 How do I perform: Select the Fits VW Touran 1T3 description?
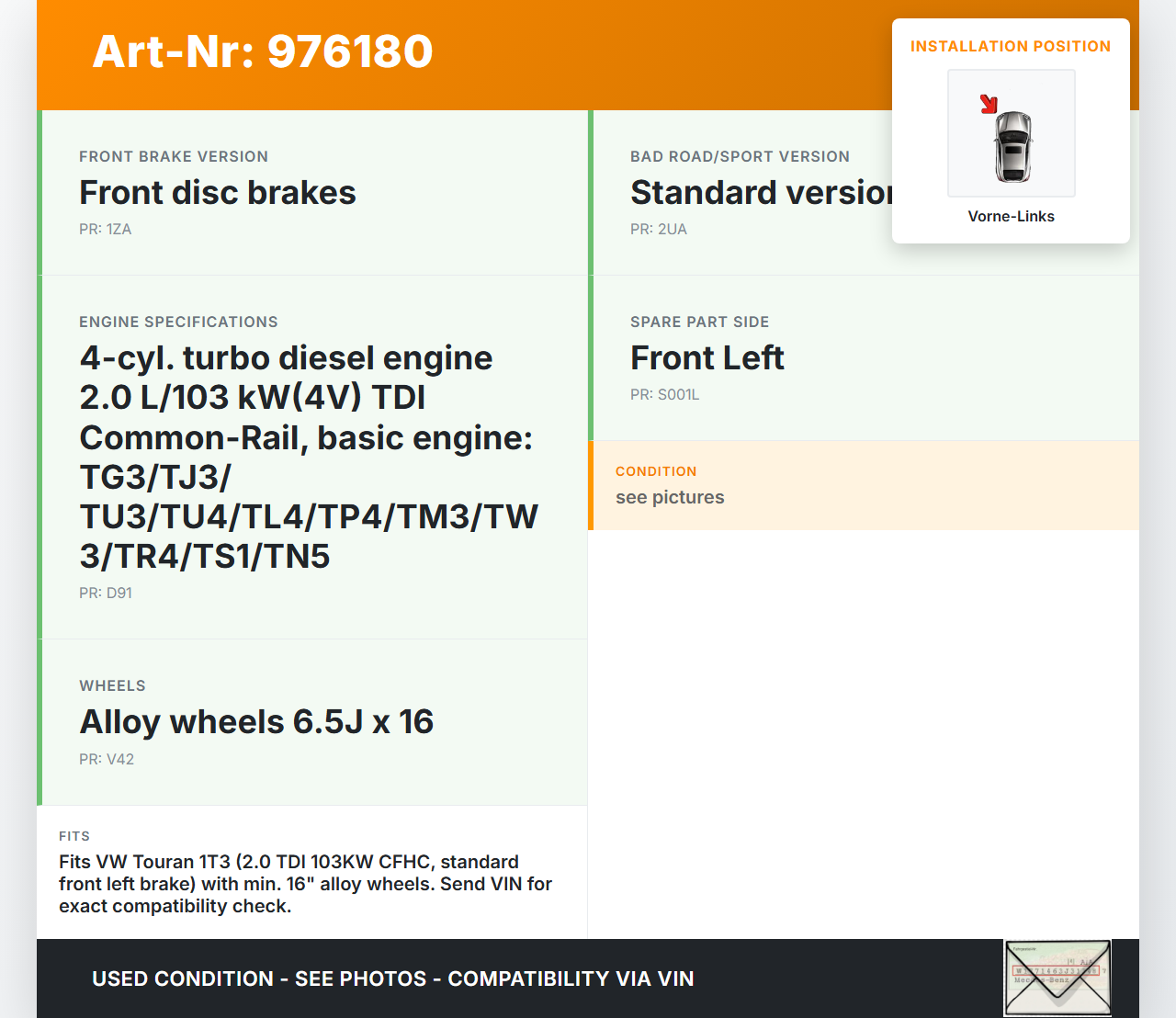click(305, 884)
